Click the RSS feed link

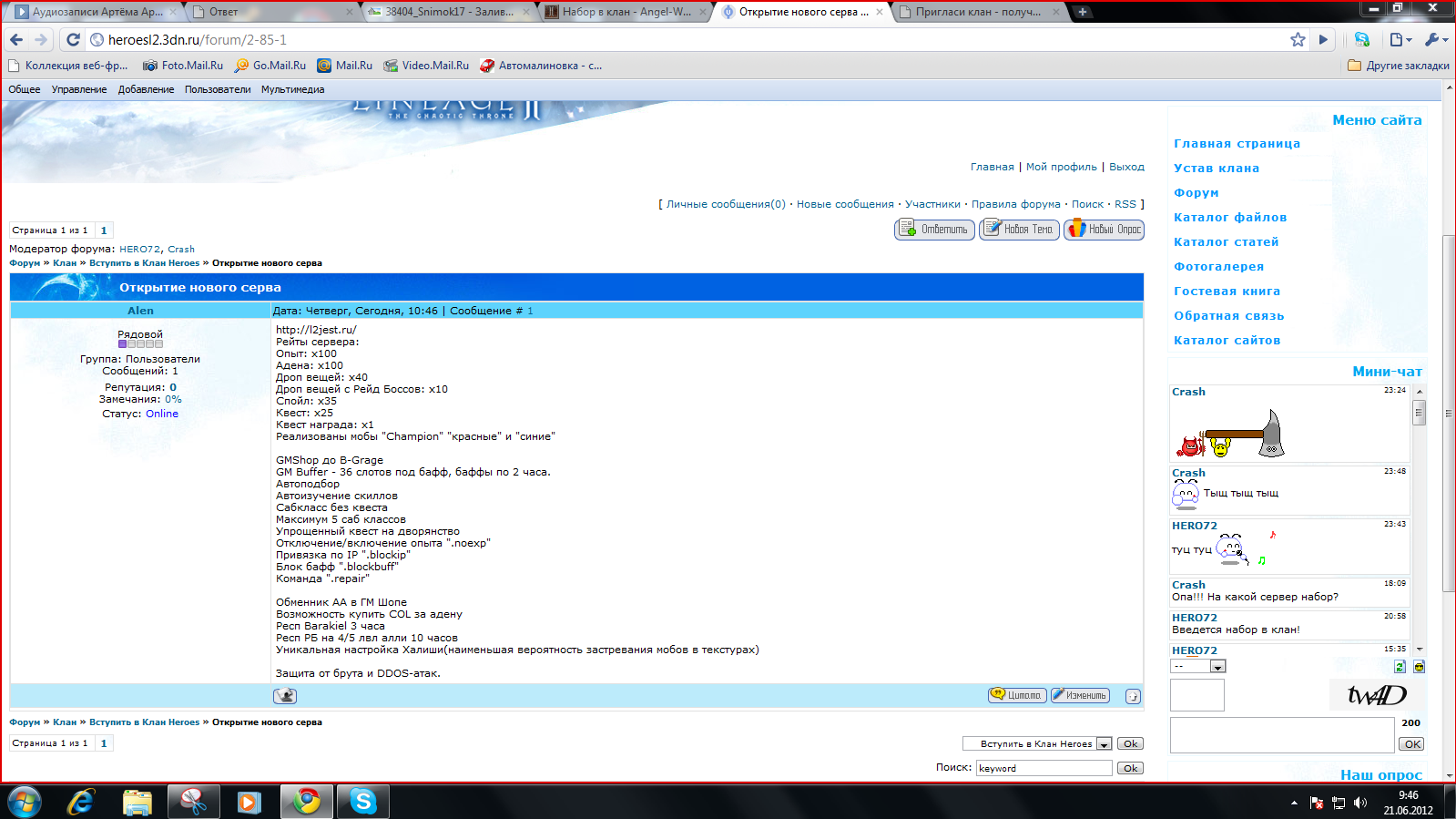(1125, 204)
